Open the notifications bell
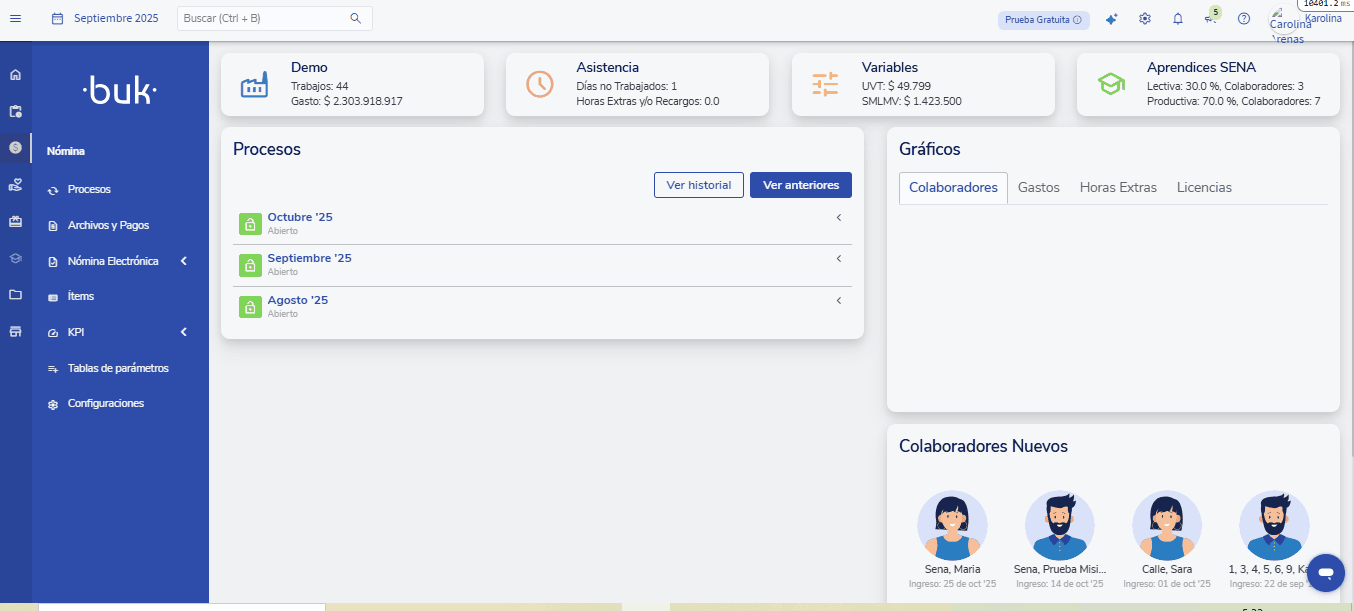Image resolution: width=1354 pixels, height=611 pixels. (1178, 19)
